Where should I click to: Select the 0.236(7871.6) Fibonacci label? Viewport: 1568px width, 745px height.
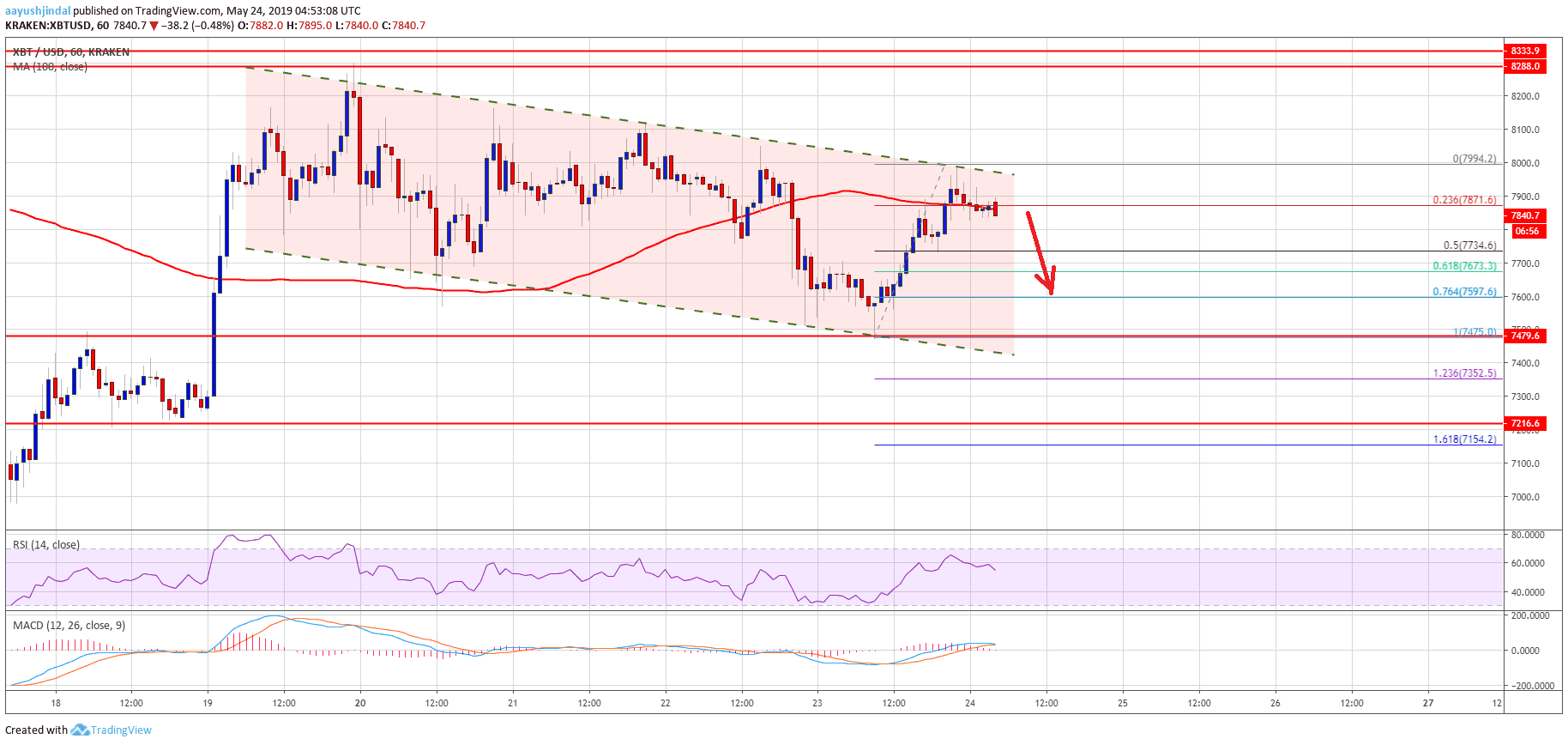click(x=1464, y=200)
